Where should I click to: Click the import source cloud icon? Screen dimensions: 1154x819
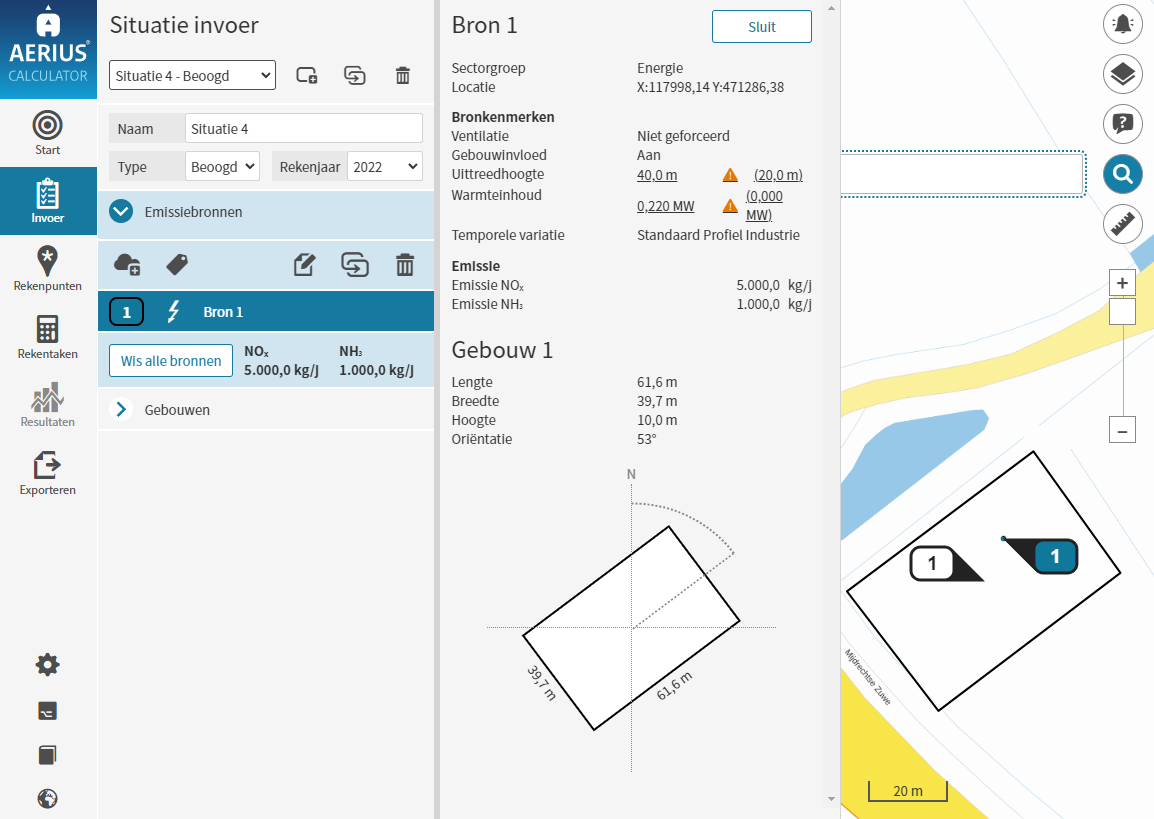point(127,264)
